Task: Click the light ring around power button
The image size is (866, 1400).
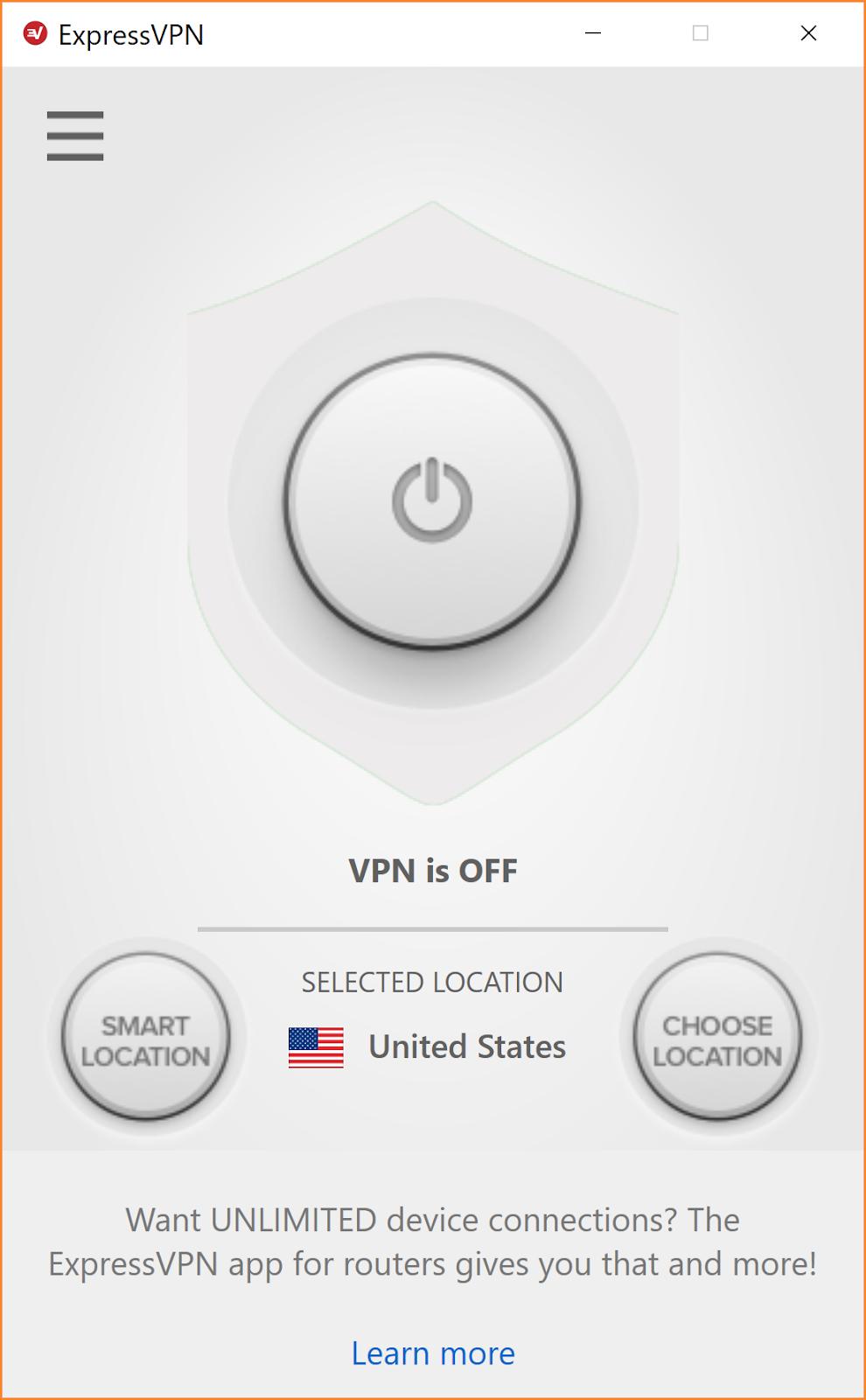Action: tap(433, 682)
